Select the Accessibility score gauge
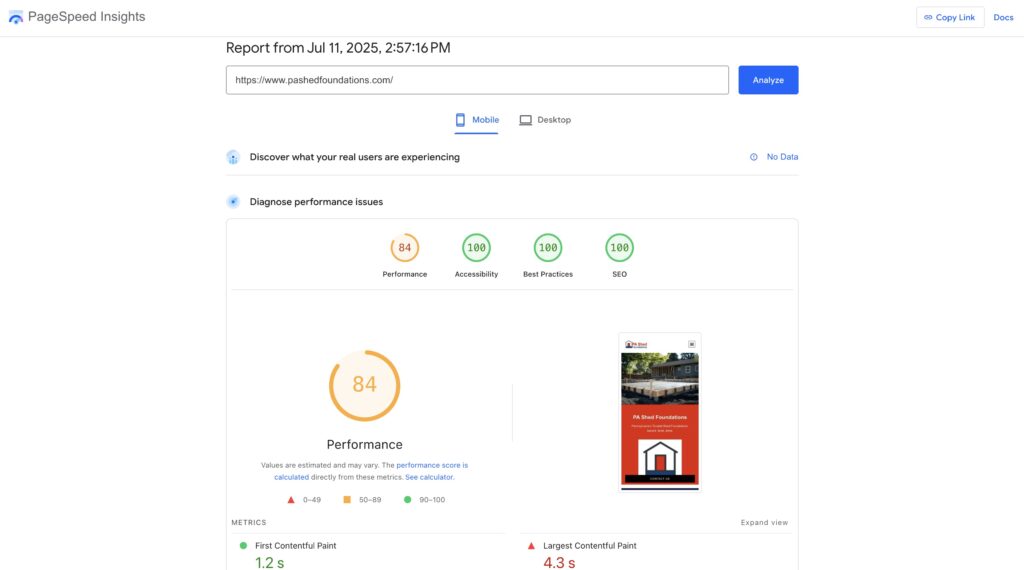Screen dimensions: 1024x570 pyautogui.click(x=476, y=248)
